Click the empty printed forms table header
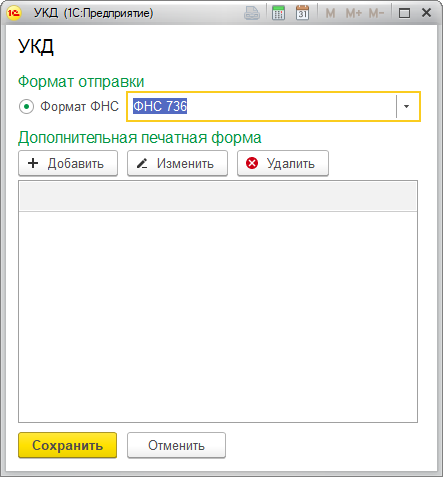The width and height of the screenshot is (443, 477). 218,196
